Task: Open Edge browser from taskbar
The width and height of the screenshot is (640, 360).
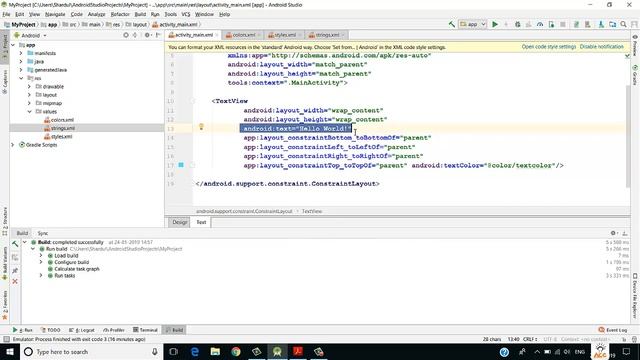Action: click(195, 351)
